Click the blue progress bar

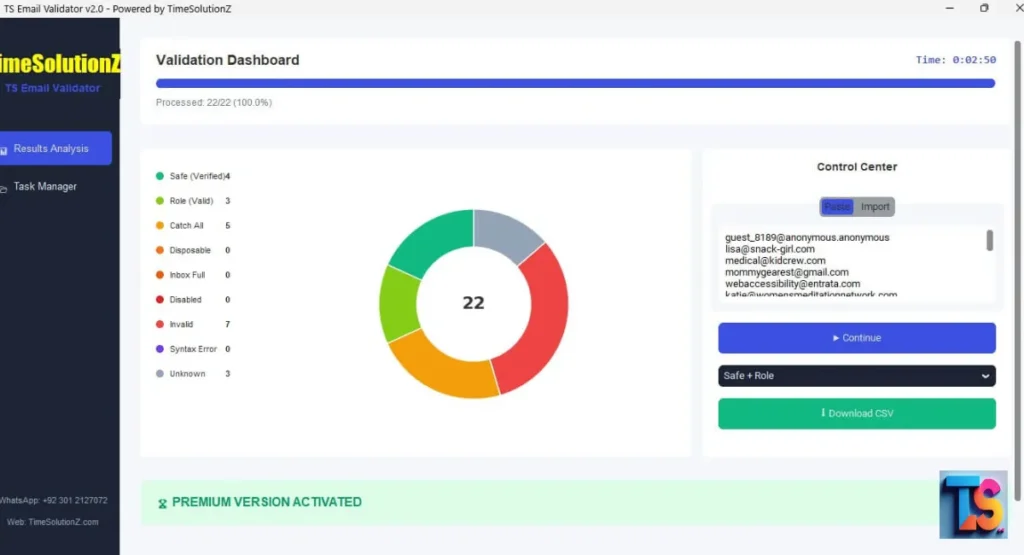coord(575,83)
